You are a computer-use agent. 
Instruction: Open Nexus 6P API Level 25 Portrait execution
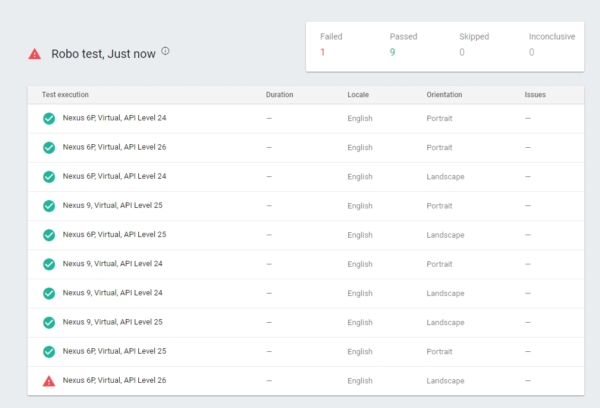114,351
